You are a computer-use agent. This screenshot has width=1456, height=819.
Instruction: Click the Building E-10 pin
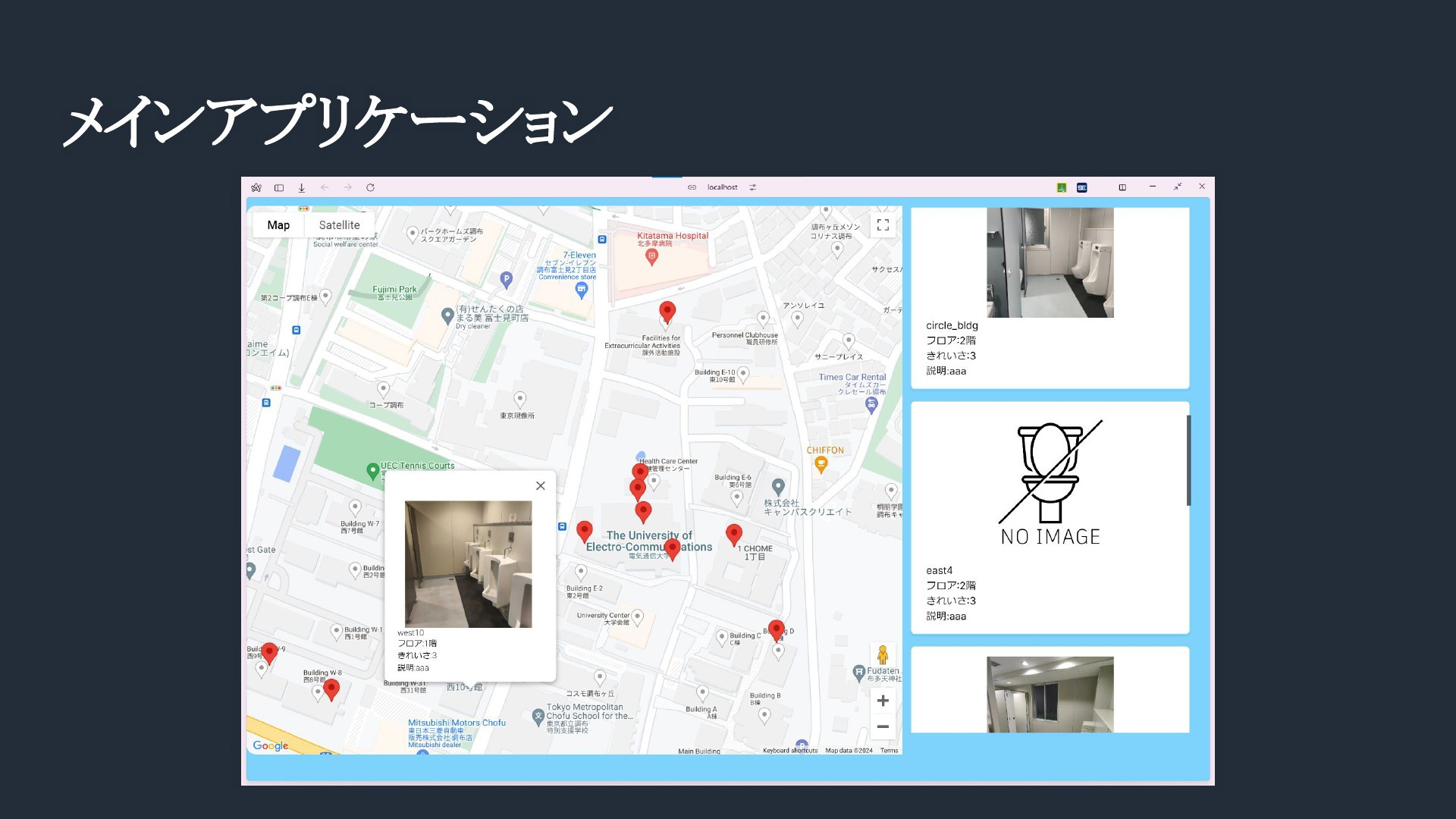point(743,374)
